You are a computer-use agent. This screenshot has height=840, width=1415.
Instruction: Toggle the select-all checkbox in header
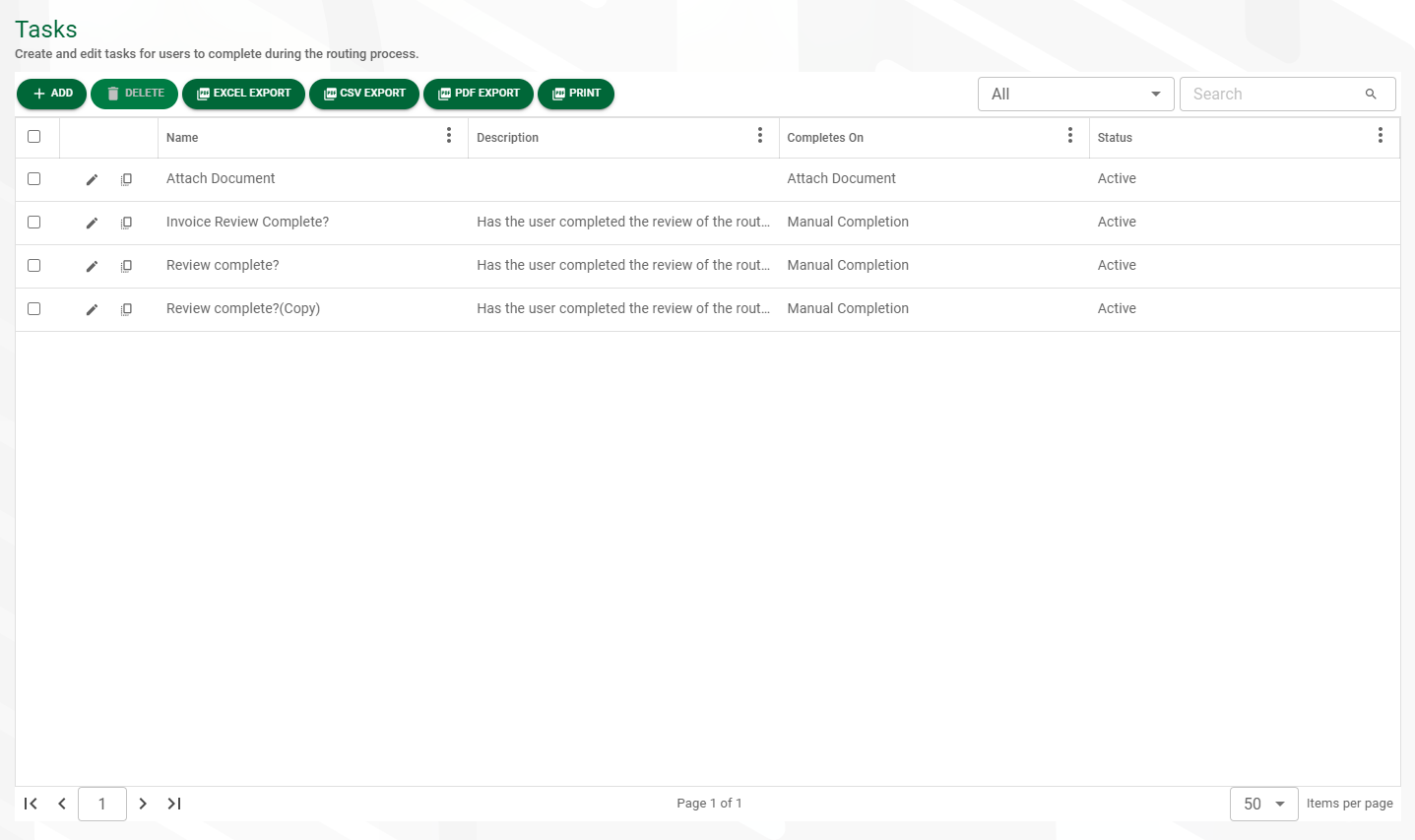[34, 136]
